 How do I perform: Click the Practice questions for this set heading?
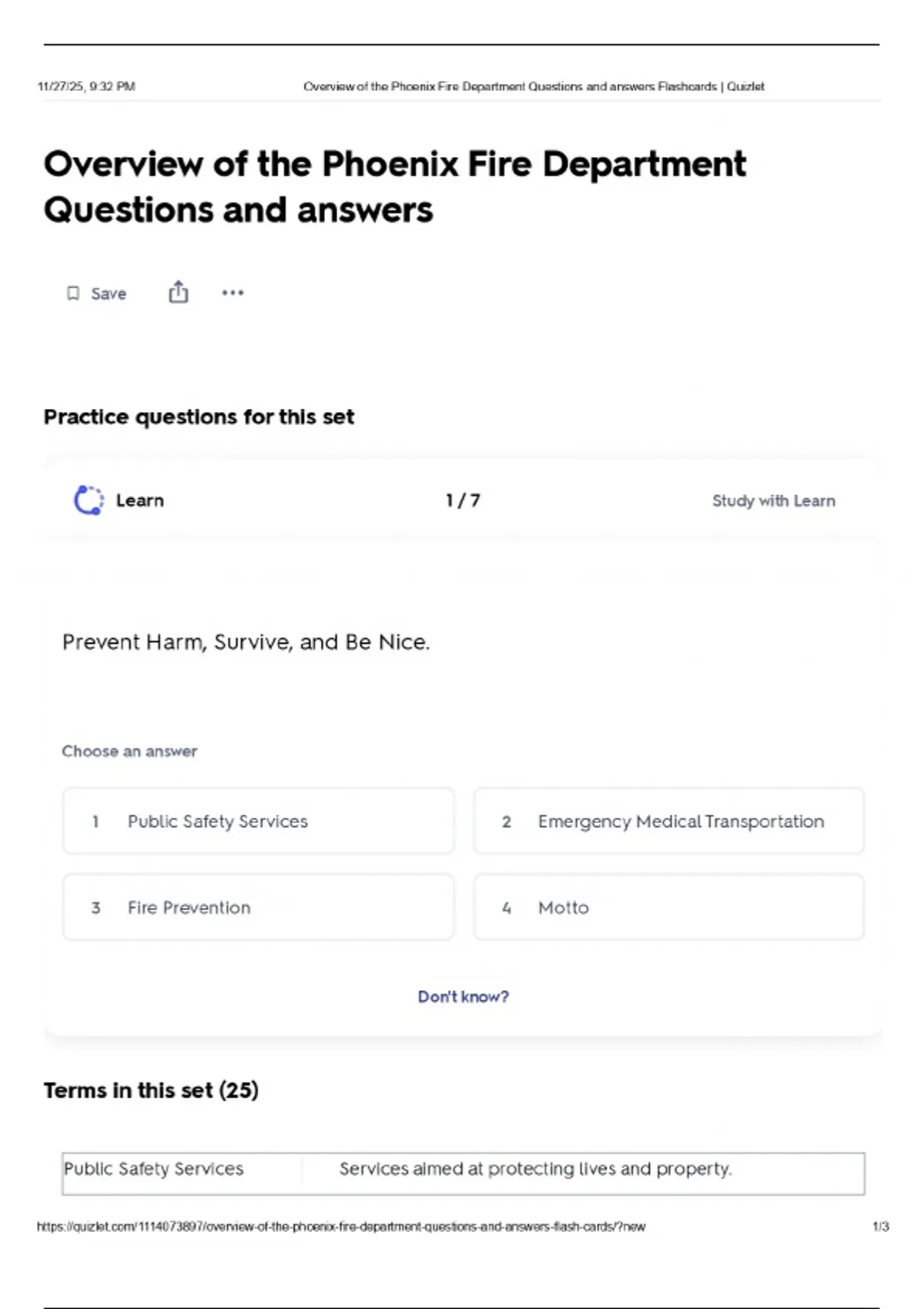(x=199, y=417)
